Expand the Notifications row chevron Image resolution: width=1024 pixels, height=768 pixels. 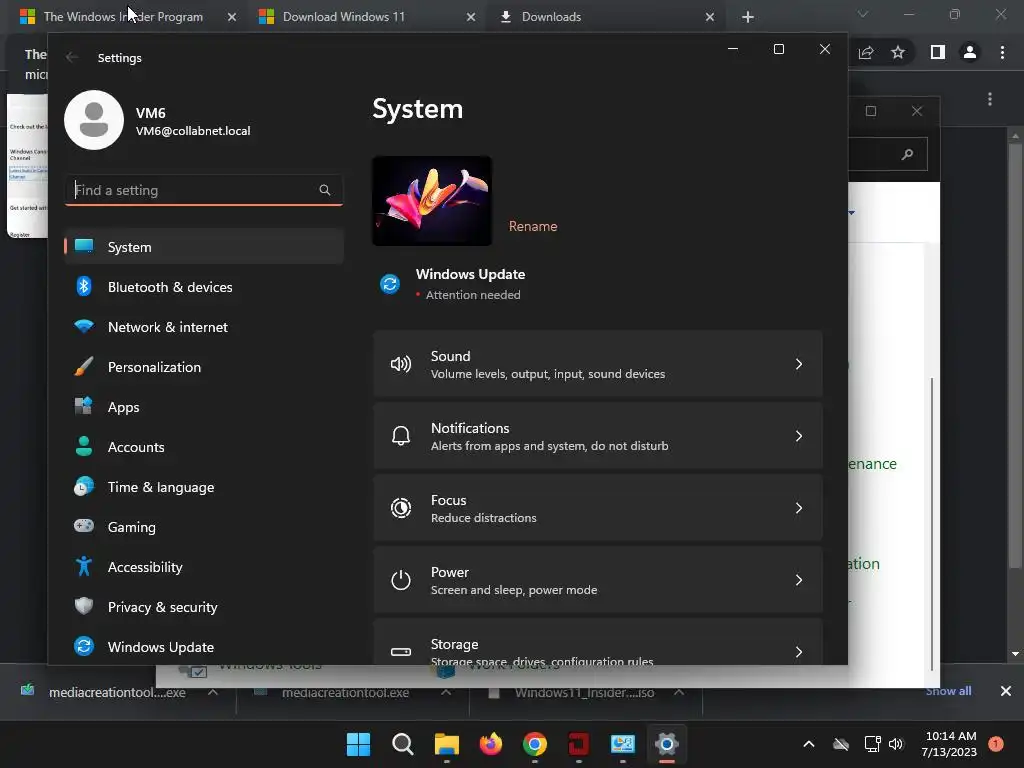click(x=799, y=436)
